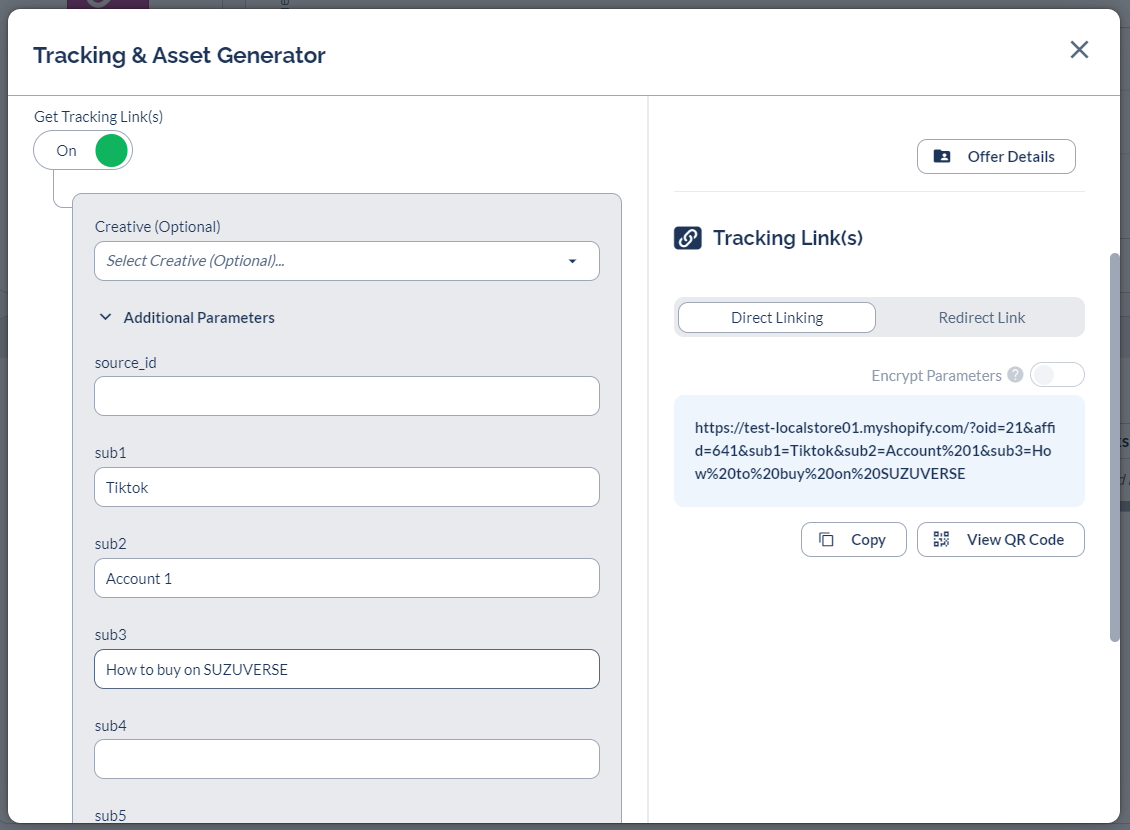Click the source_id input field
Viewport: 1130px width, 830px height.
(x=346, y=396)
